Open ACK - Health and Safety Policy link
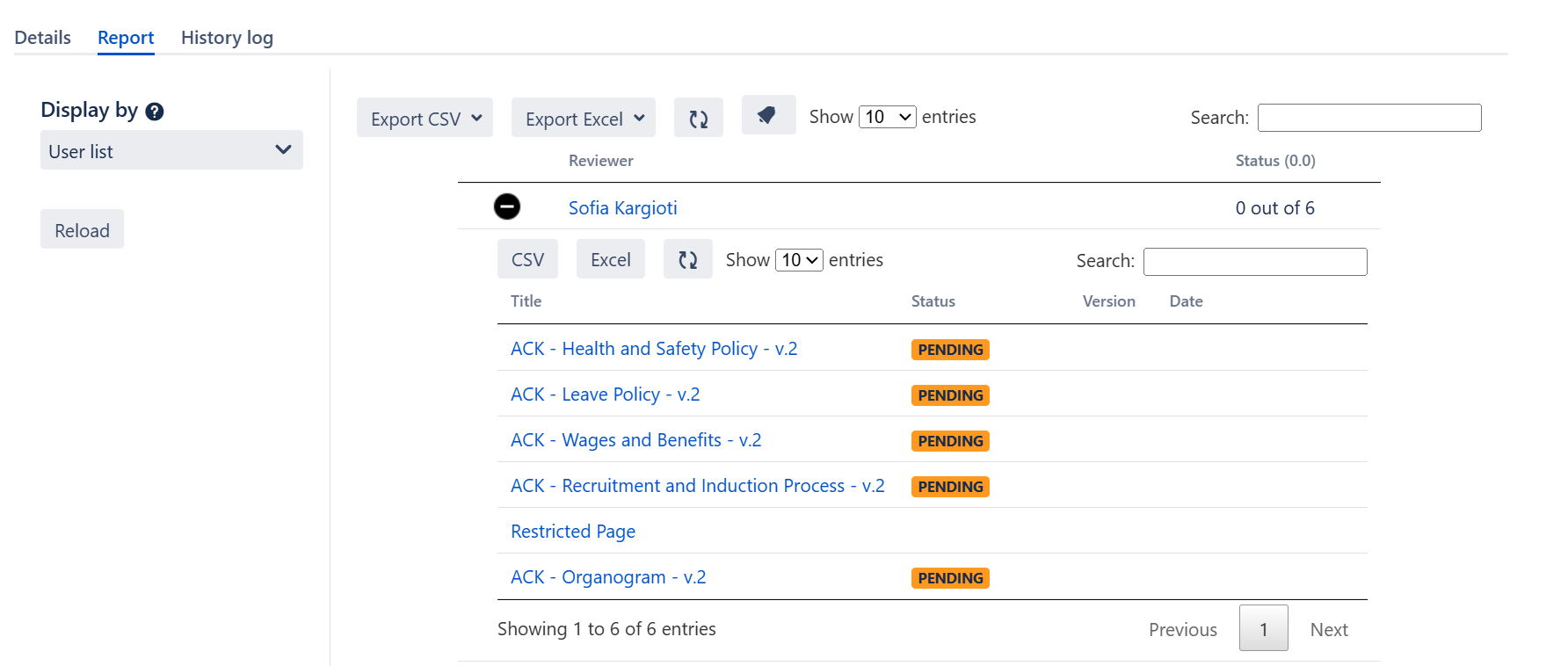The image size is (1568, 666). [653, 349]
